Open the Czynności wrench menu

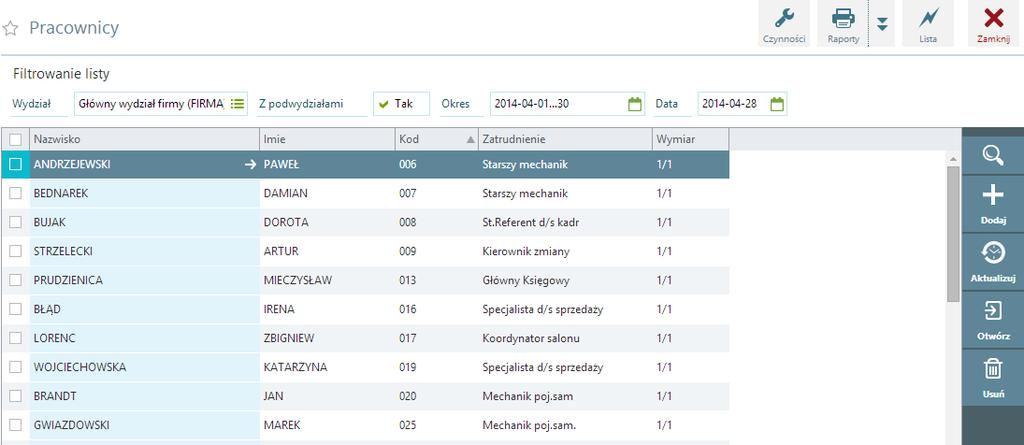[784, 24]
